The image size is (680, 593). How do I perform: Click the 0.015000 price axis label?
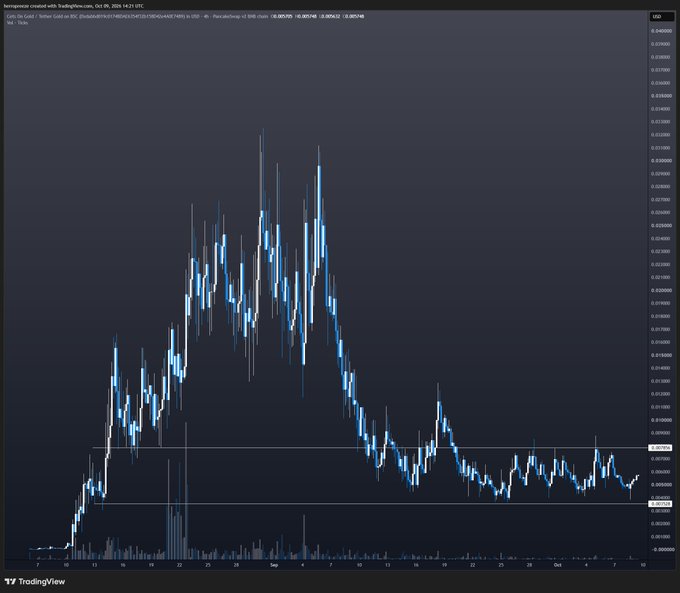click(x=661, y=355)
